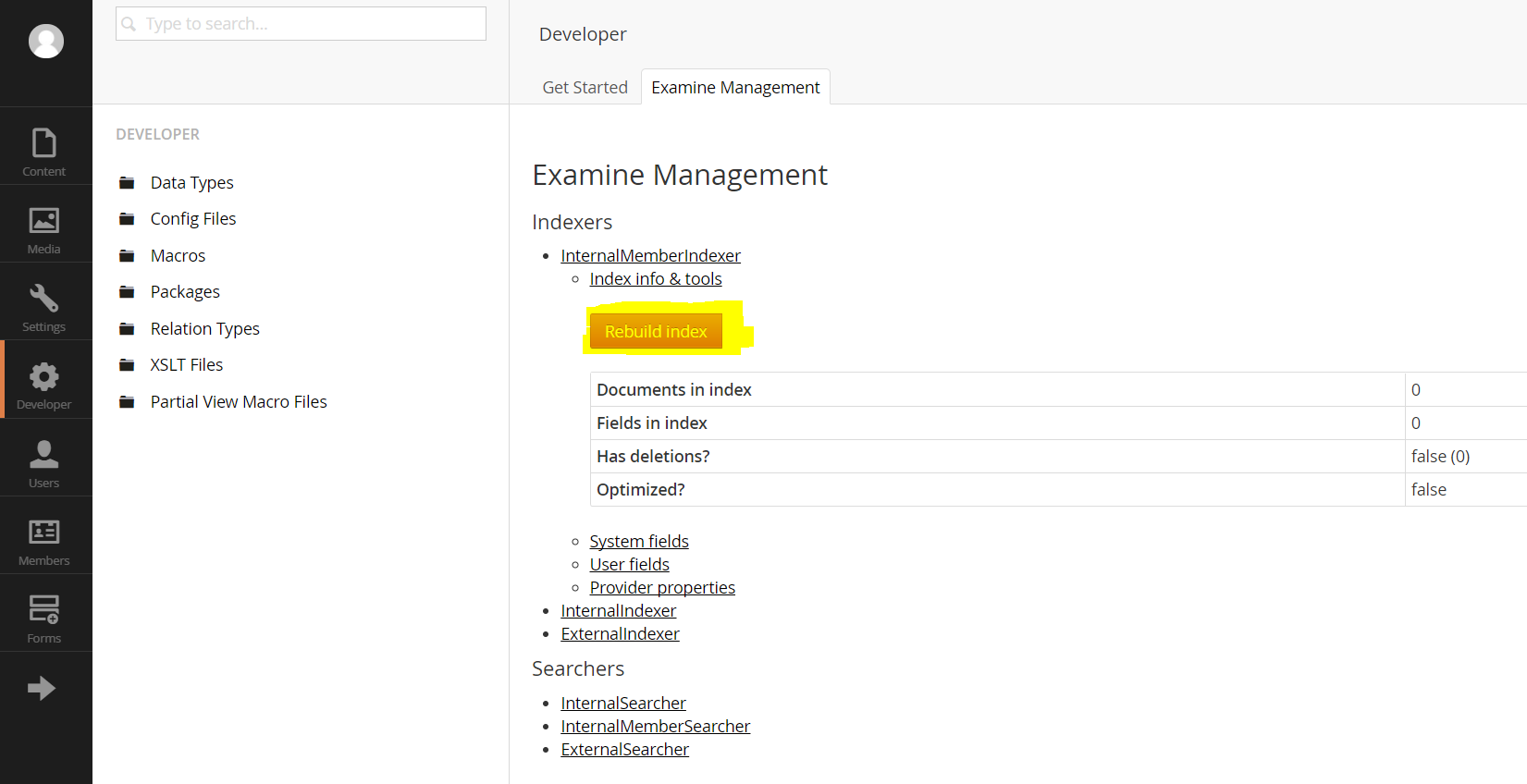Open the Macros tree folder
Viewport: 1527px width, 784px height.
pyautogui.click(x=178, y=256)
